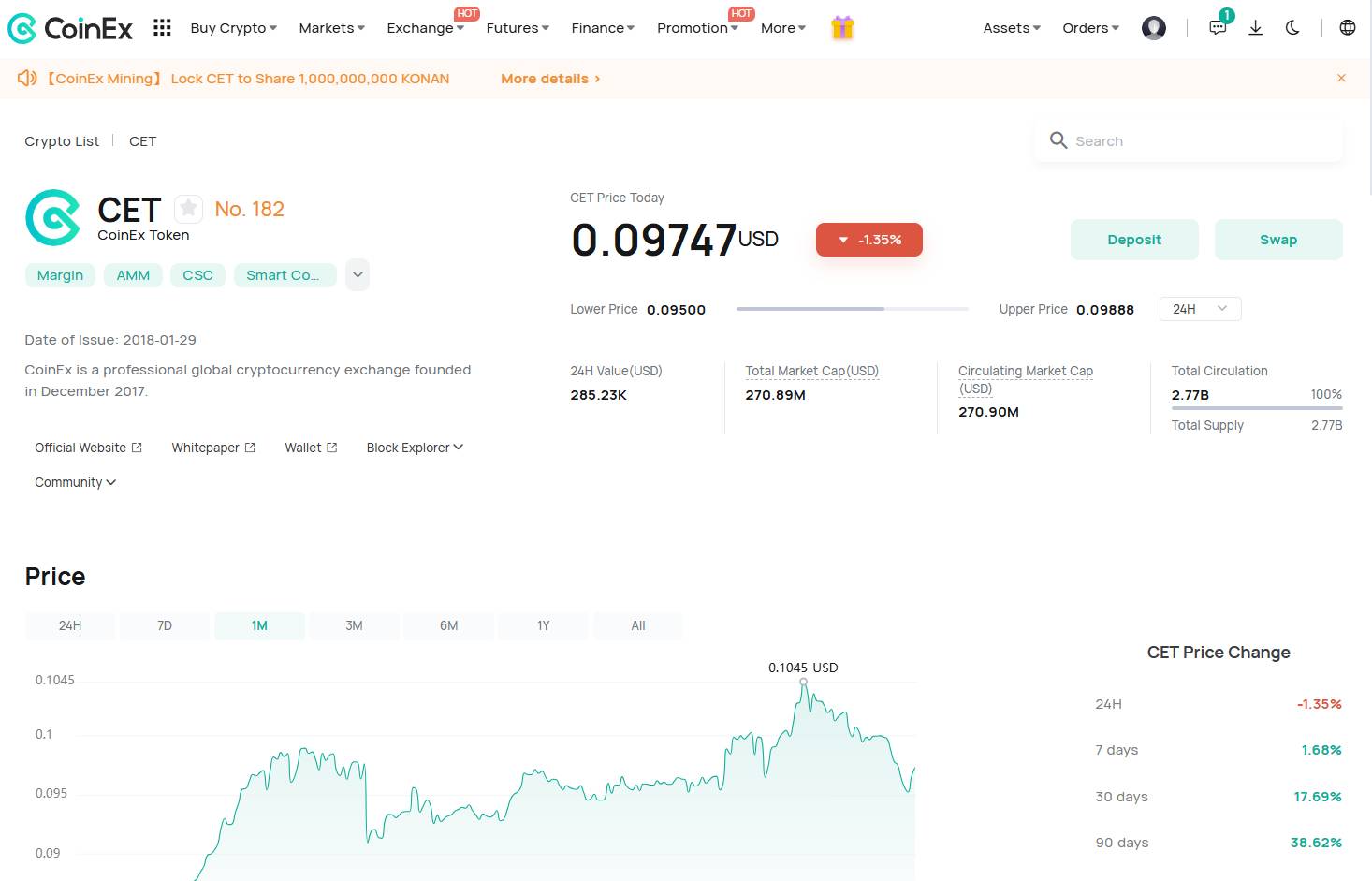Viewport: 1372px width, 881px height.
Task: Click the Swap button
Action: coord(1278,240)
